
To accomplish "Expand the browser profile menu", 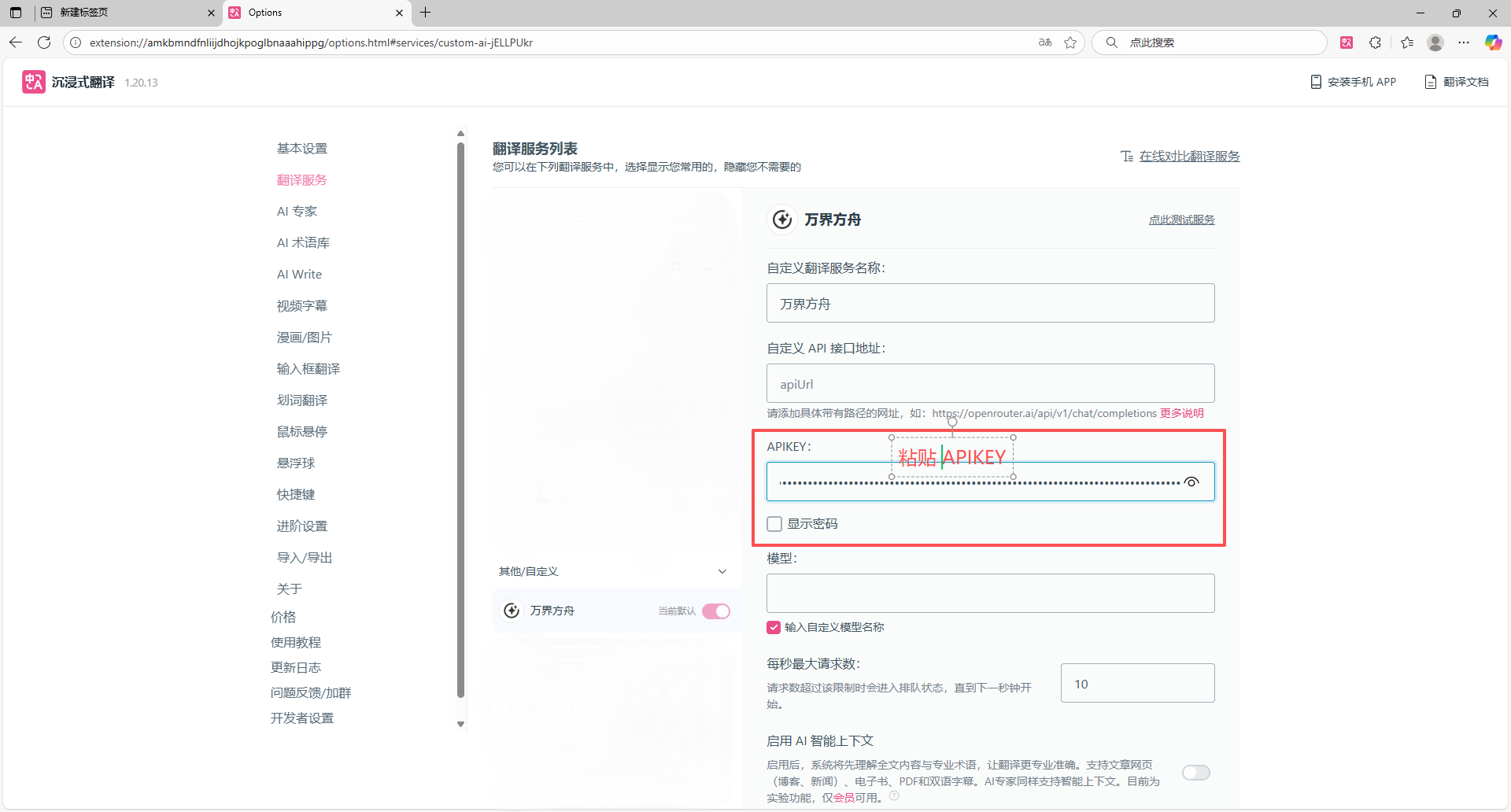I will pyautogui.click(x=1435, y=42).
